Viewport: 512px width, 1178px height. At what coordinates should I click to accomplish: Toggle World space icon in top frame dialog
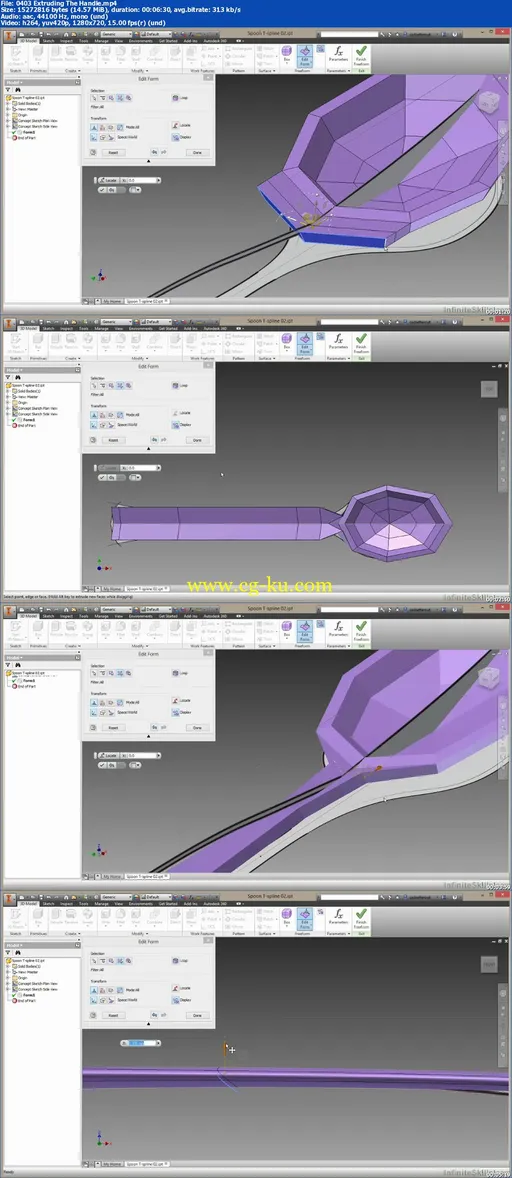(x=95, y=138)
